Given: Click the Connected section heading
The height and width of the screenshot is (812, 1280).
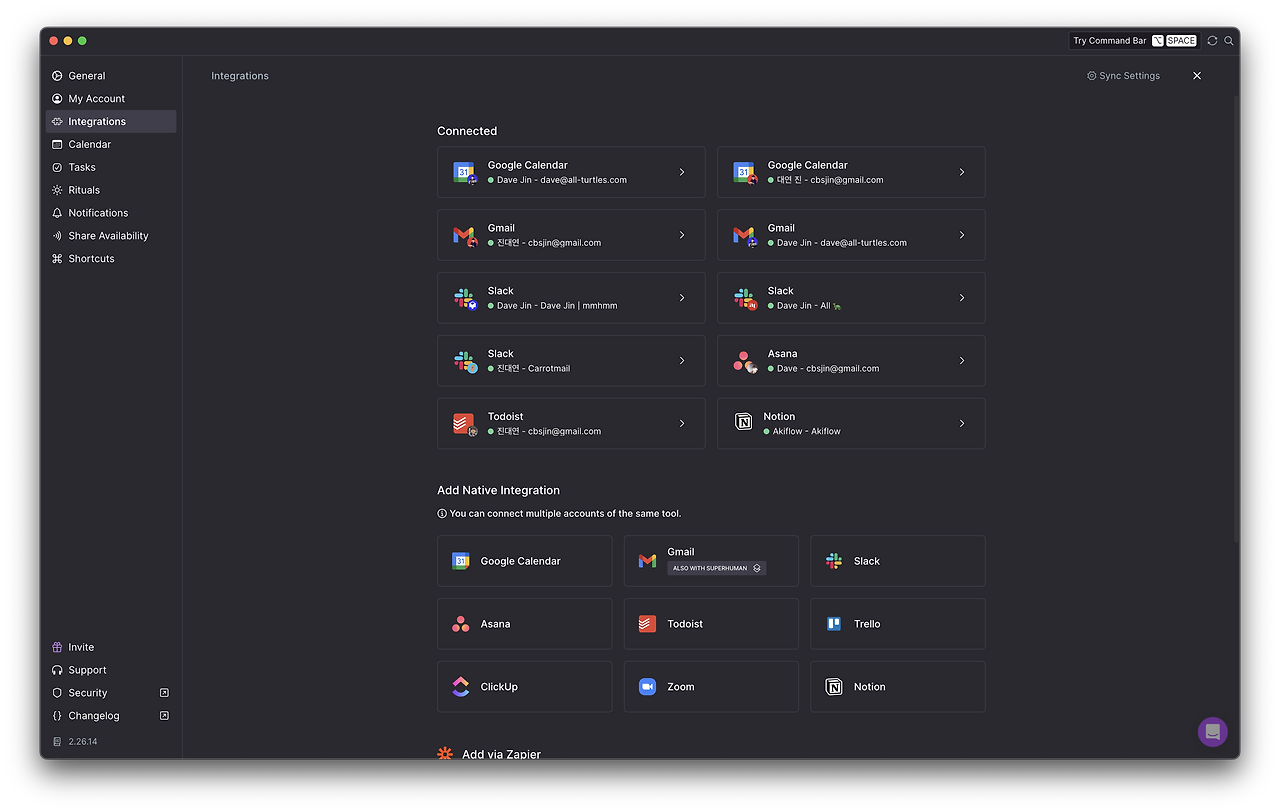Looking at the screenshot, I should click(x=467, y=131).
